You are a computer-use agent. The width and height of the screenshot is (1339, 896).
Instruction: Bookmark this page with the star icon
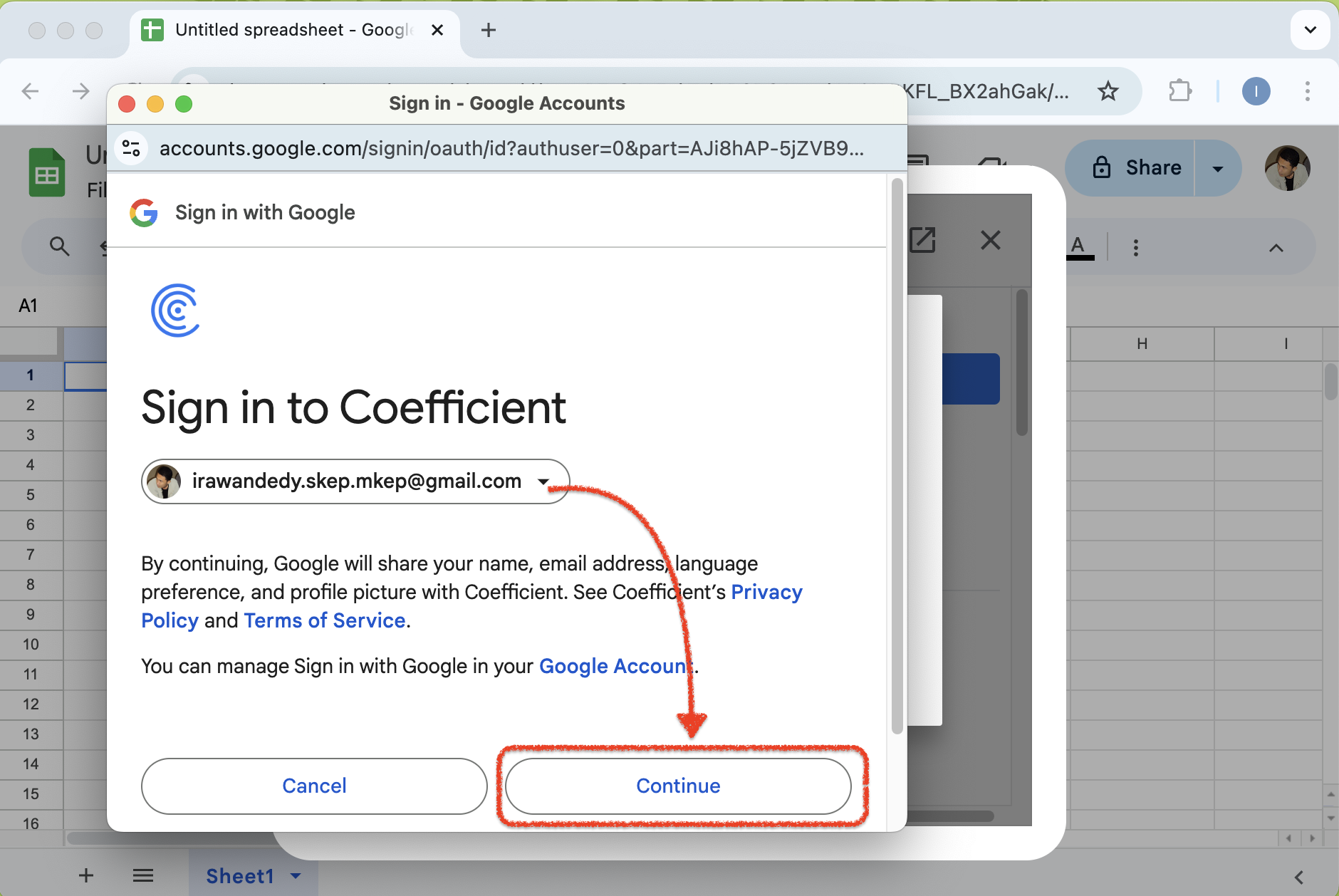pos(1108,91)
